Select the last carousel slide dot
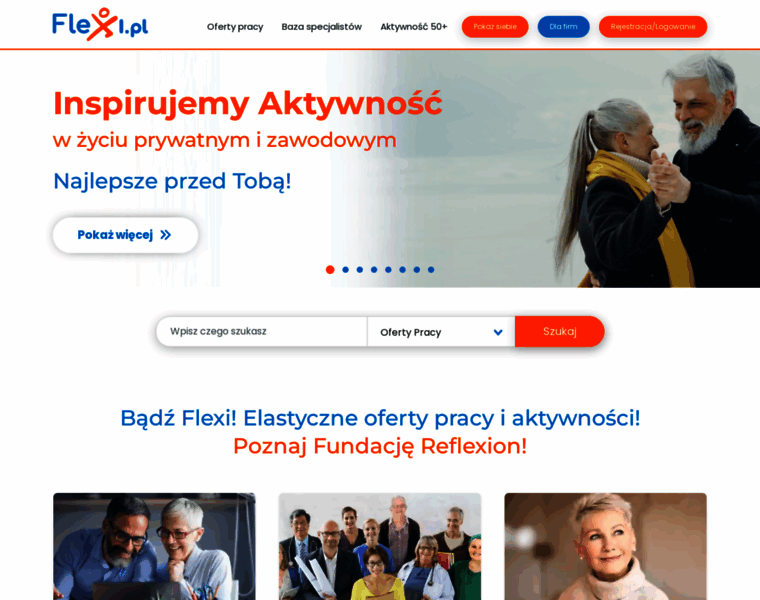Viewport: 760px width, 600px height. click(x=431, y=269)
